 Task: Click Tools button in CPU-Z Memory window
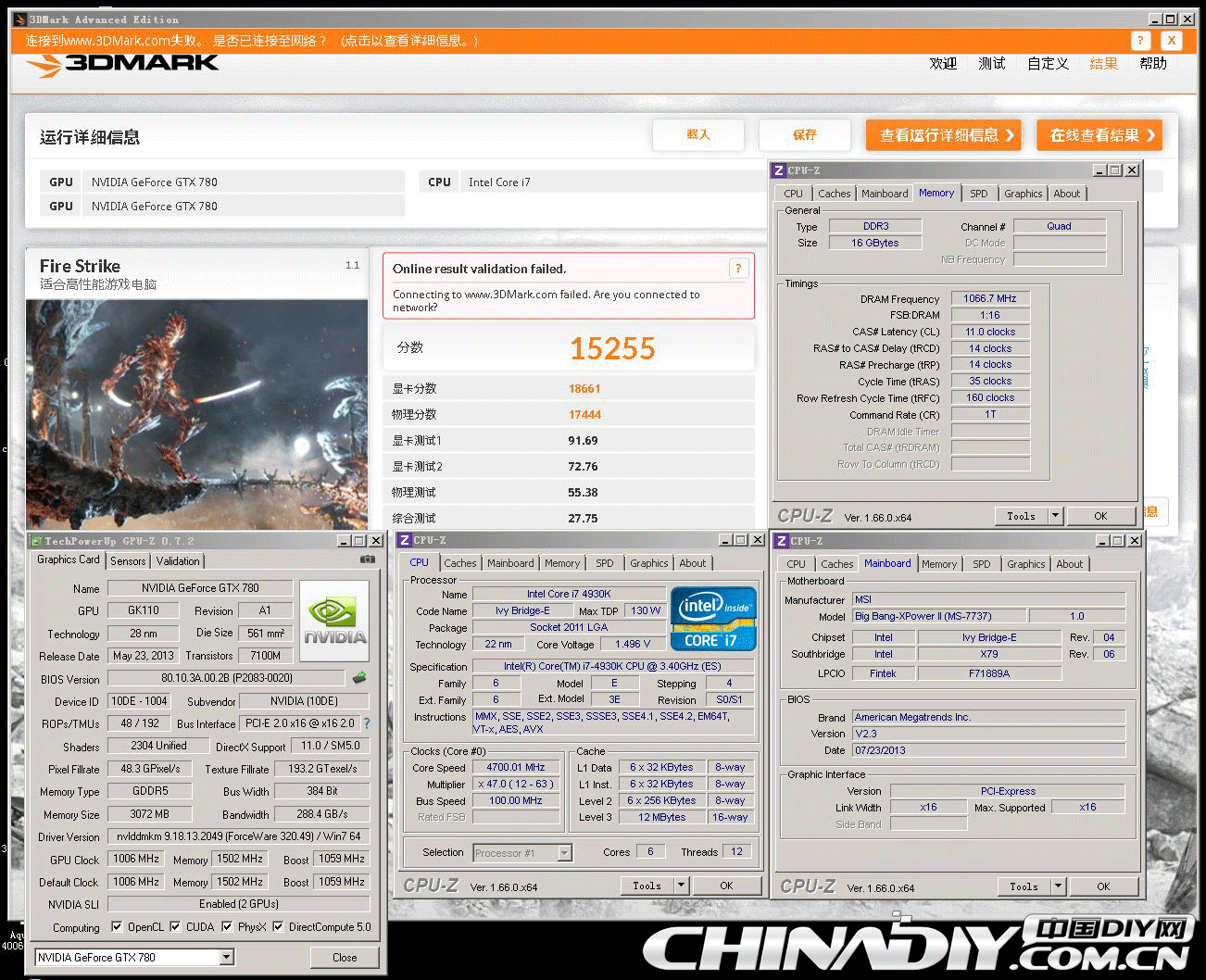(x=1022, y=516)
